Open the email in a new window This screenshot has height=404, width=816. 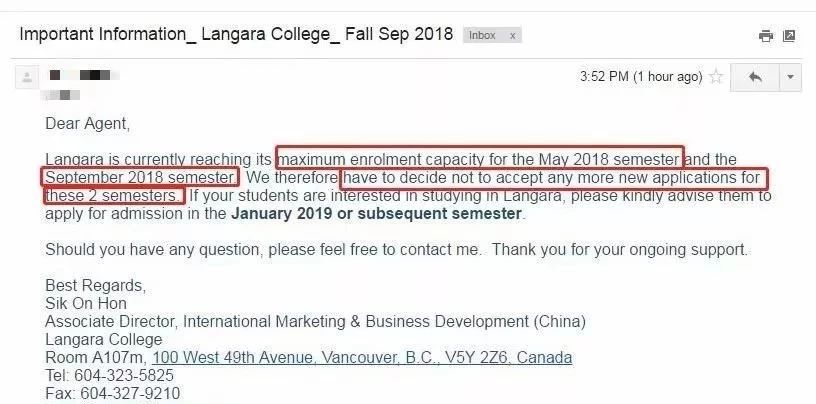click(x=789, y=36)
